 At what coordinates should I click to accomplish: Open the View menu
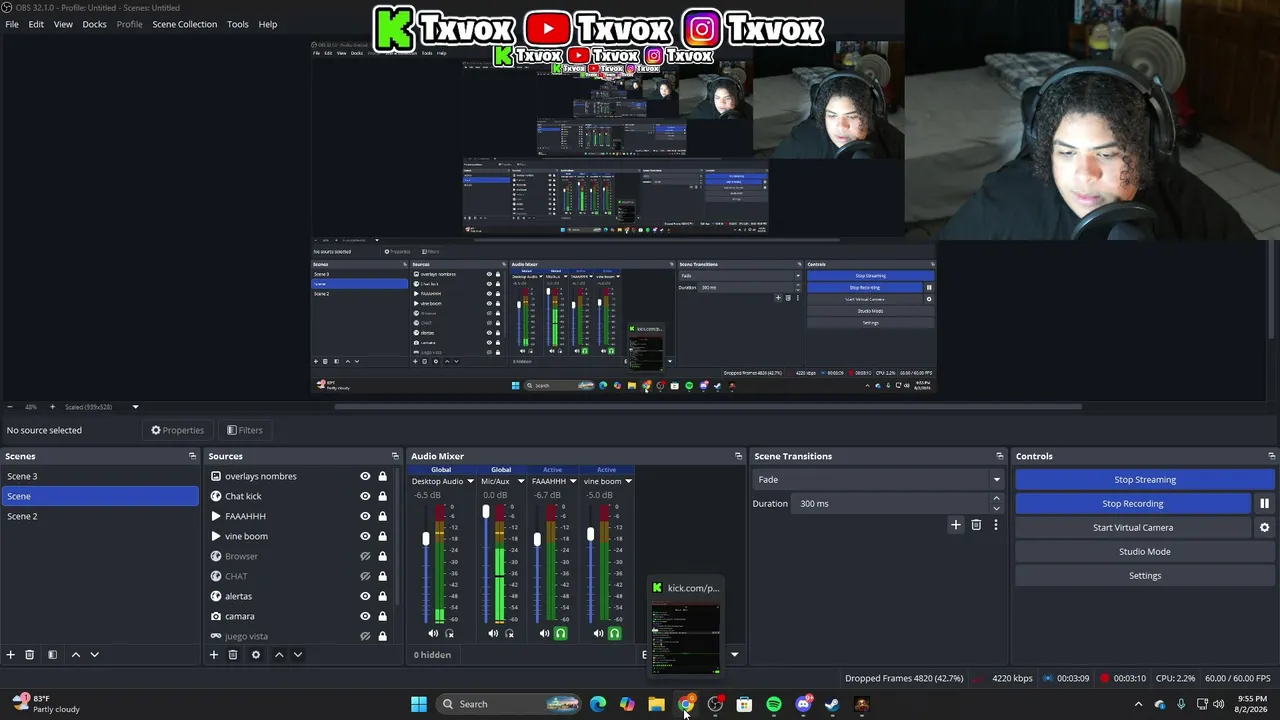63,24
